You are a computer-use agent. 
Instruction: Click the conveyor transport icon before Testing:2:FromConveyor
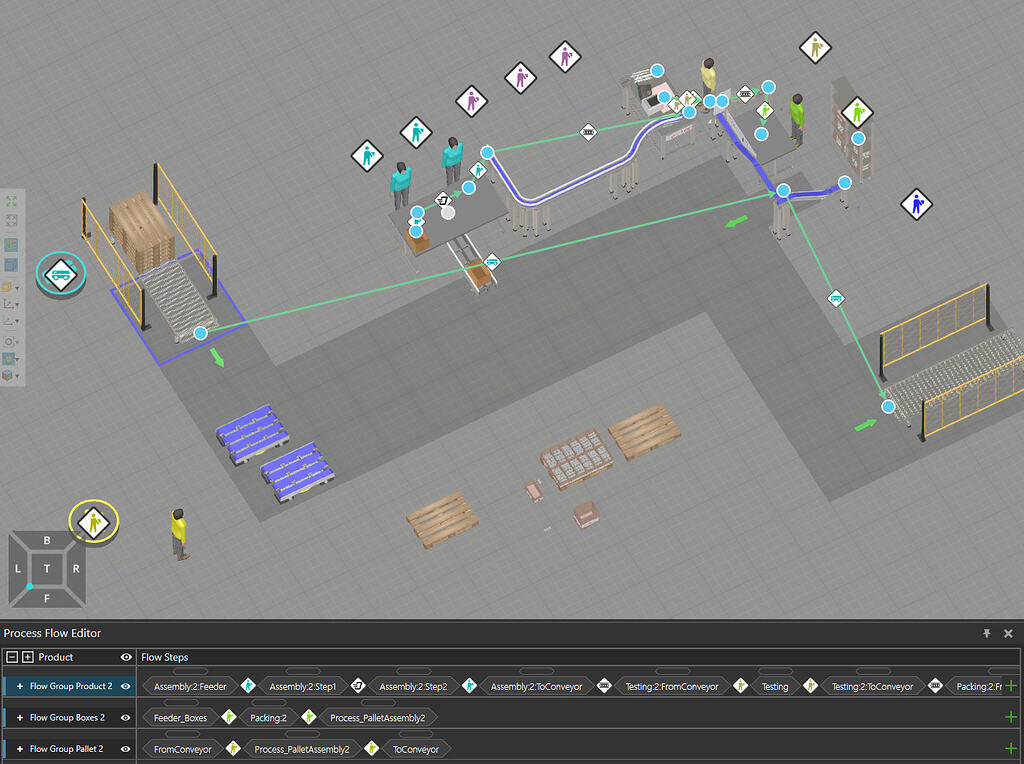[604, 686]
